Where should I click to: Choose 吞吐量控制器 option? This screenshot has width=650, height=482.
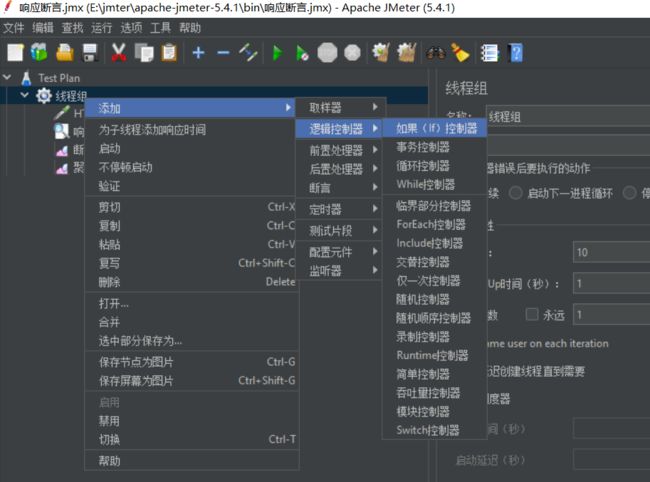(434, 392)
